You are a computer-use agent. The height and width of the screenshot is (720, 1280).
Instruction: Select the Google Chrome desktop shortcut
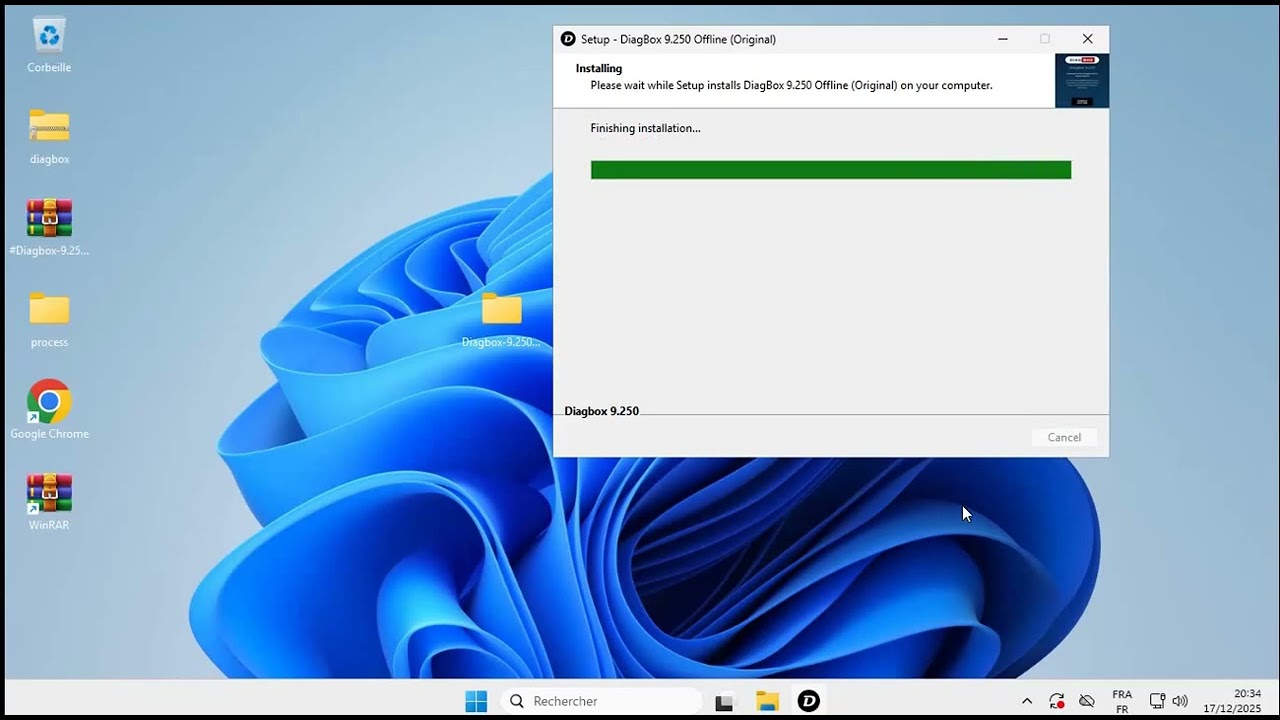pos(49,410)
